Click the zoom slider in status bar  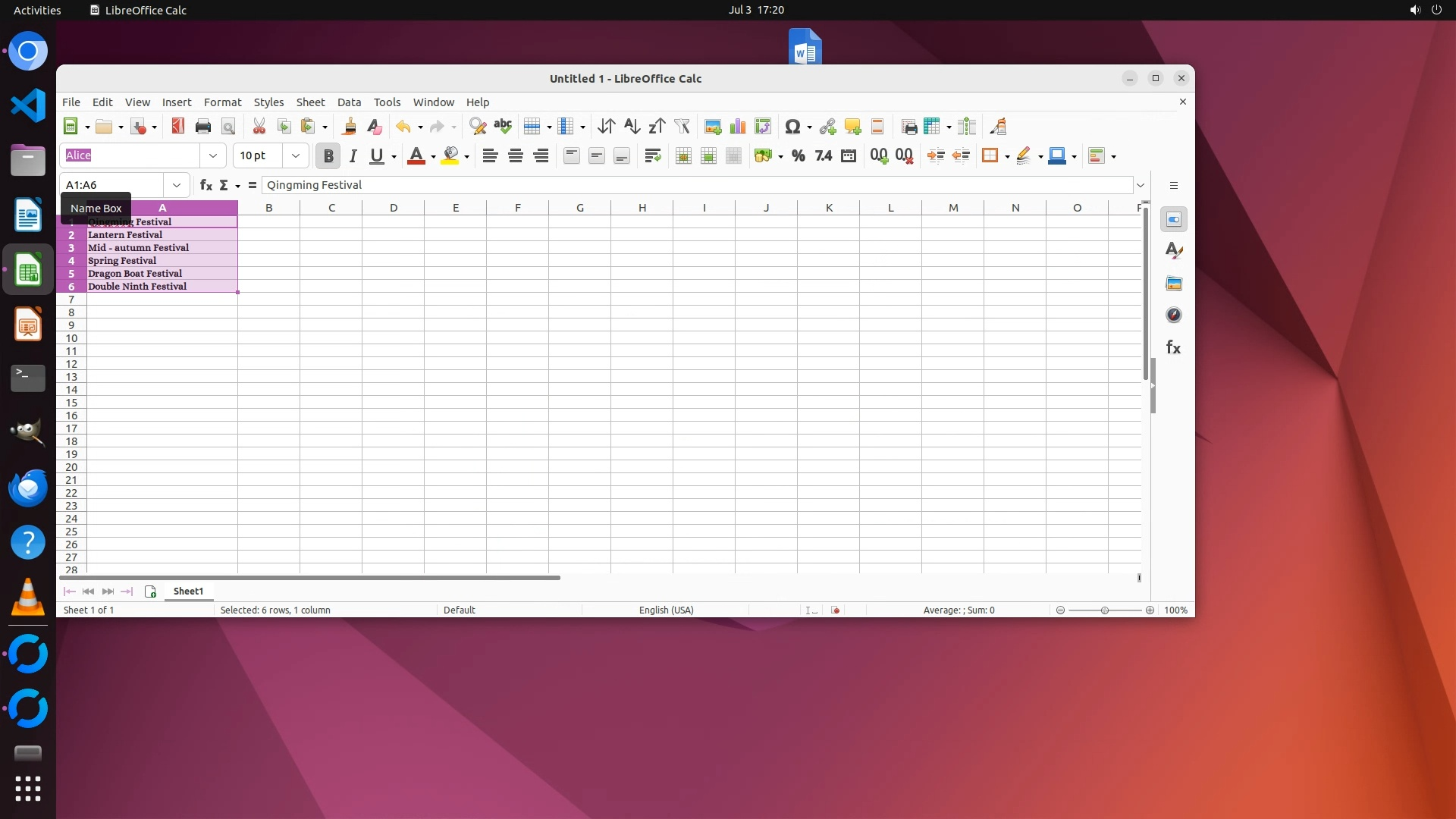coord(1104,610)
